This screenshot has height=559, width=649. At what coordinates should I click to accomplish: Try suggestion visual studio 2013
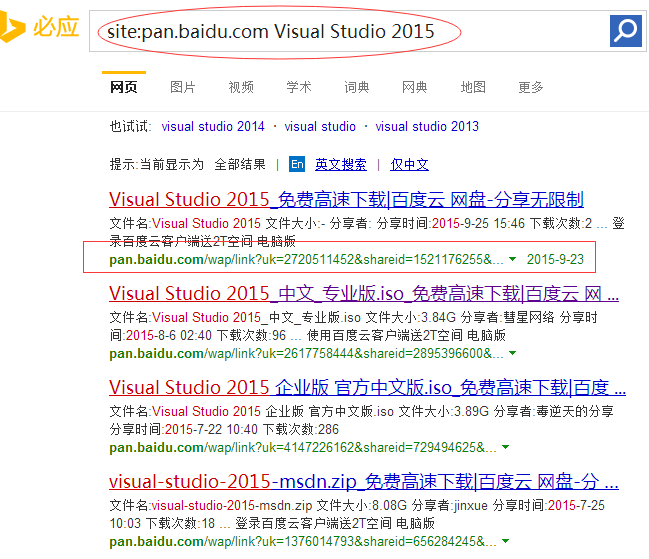(x=427, y=126)
